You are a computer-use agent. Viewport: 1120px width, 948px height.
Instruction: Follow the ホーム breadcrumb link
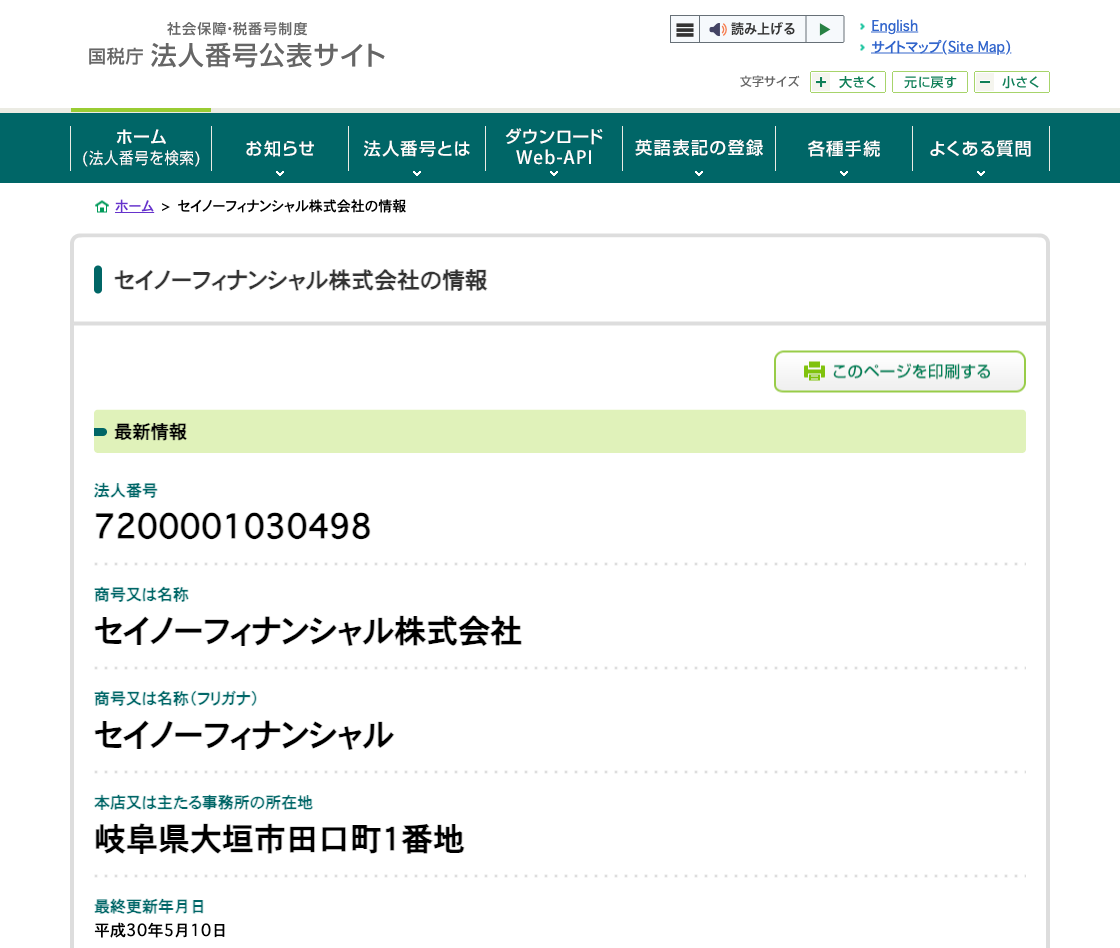tap(134, 206)
